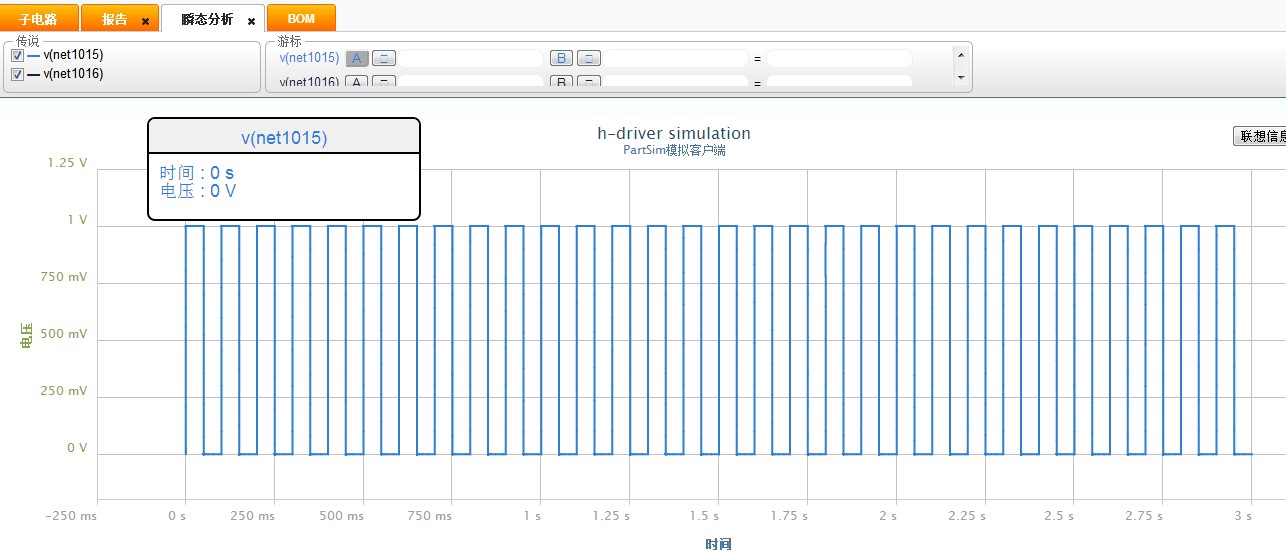Click the 时间 x-axis title
The height and width of the screenshot is (553, 1286).
pos(718,544)
